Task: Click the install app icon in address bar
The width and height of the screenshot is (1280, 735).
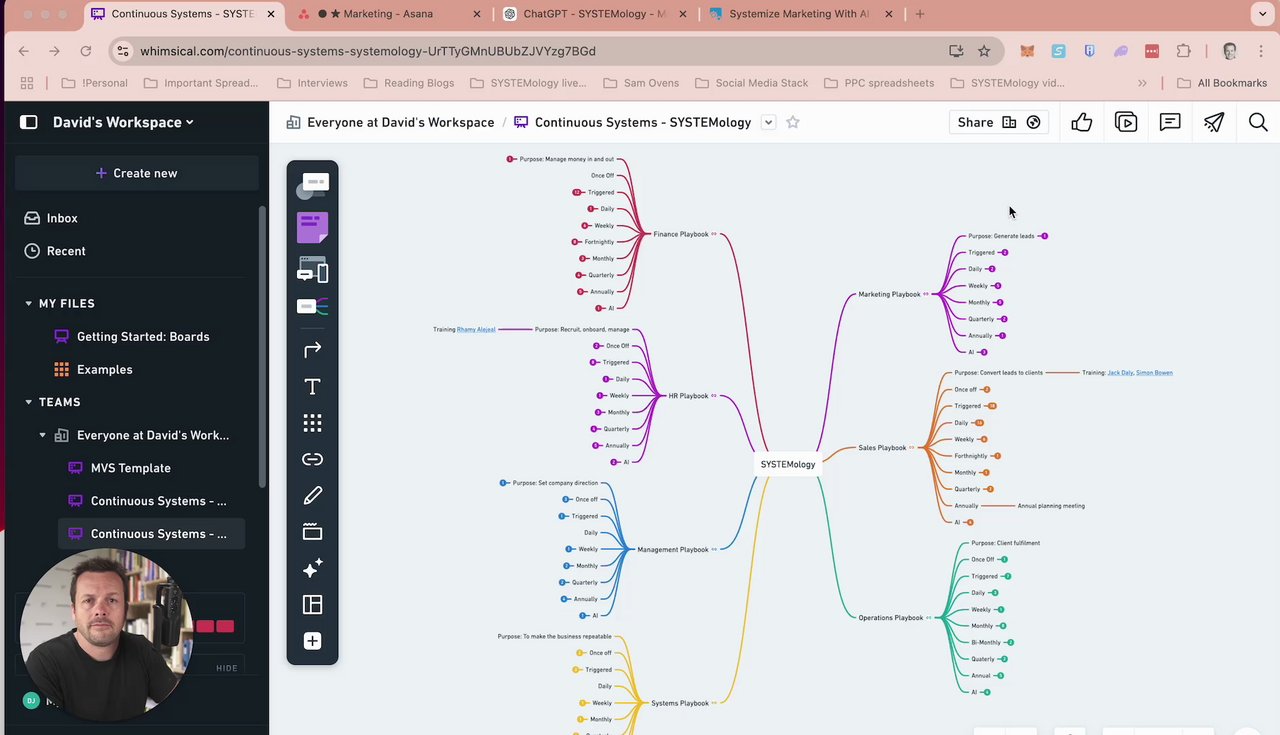Action: pyautogui.click(x=956, y=51)
